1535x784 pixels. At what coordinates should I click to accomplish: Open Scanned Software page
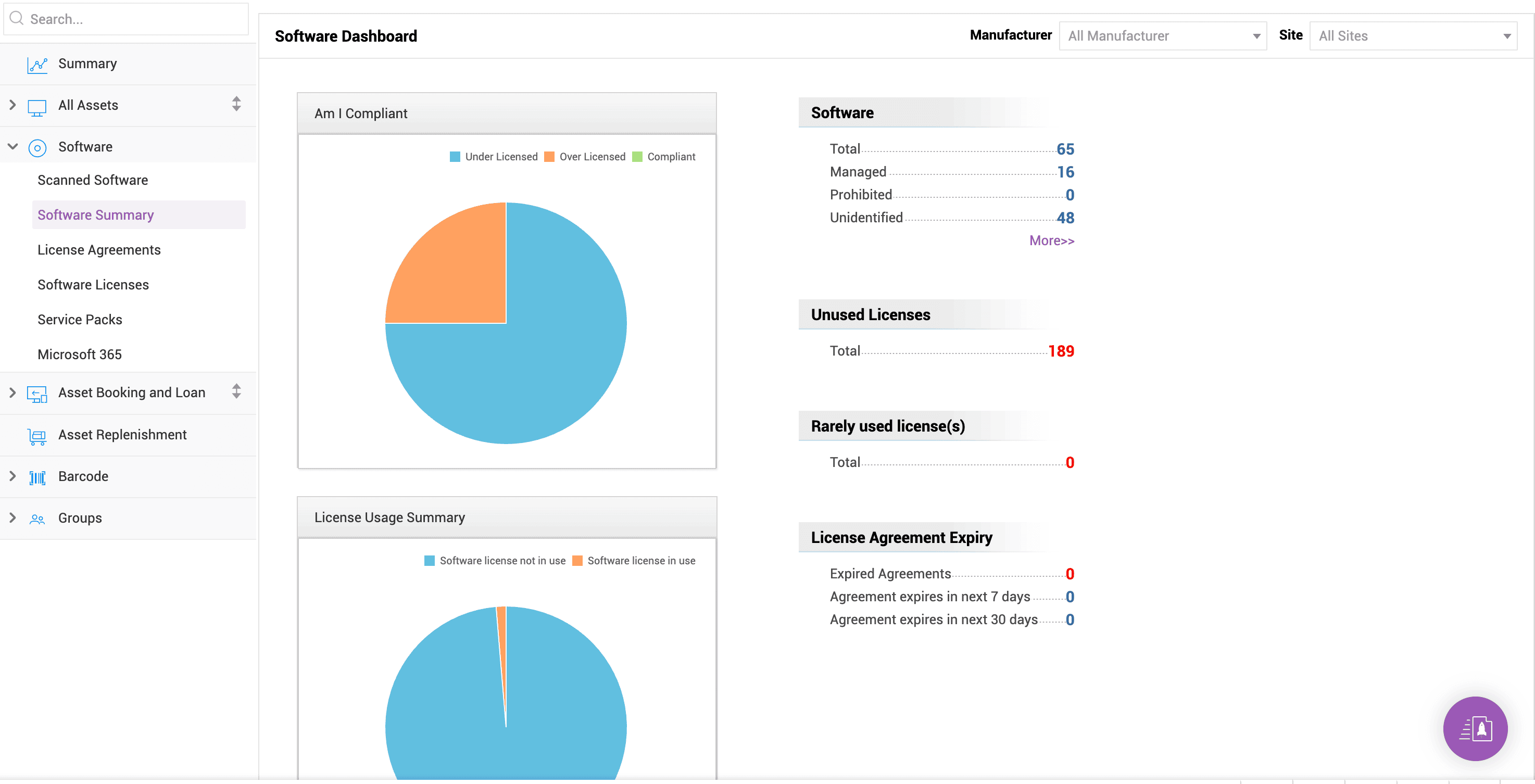[93, 180]
